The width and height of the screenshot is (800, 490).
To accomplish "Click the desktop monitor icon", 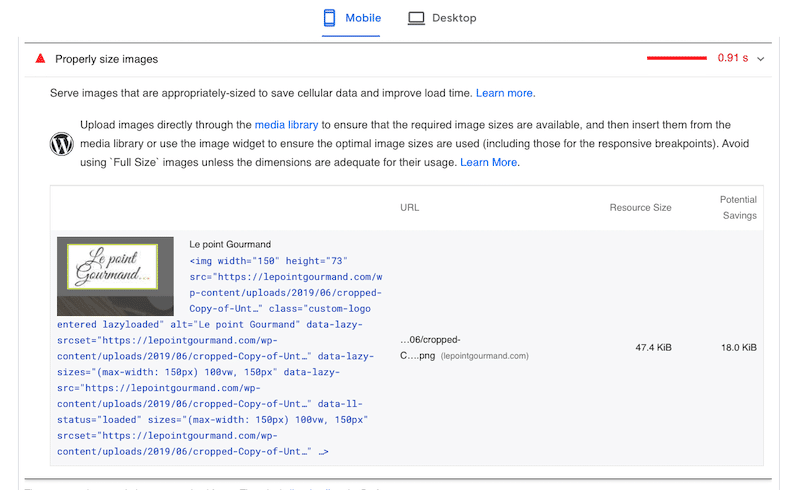I will tap(416, 18).
